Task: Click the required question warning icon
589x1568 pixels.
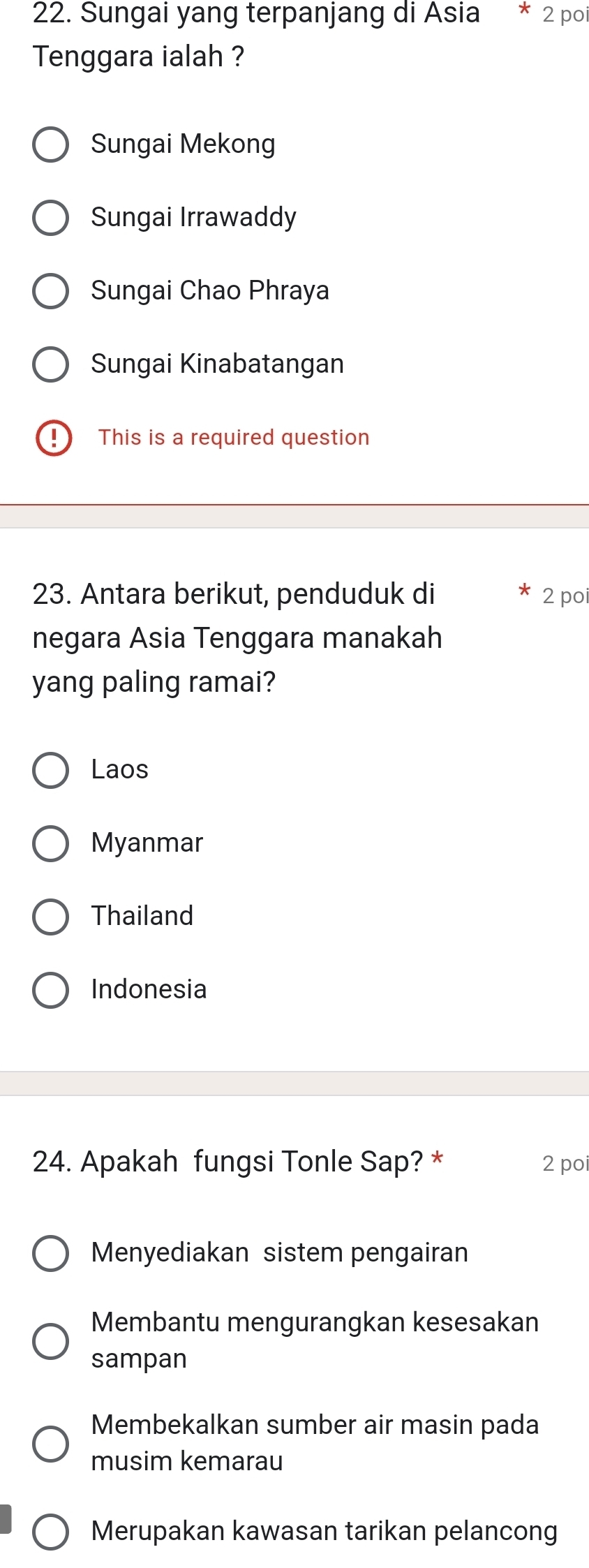Action: coord(54,438)
